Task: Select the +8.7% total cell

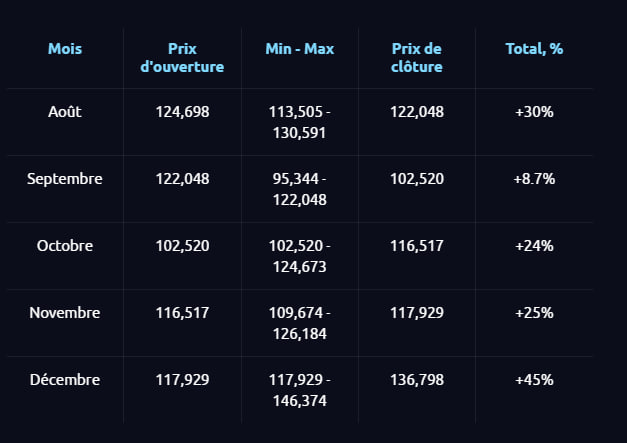Action: 534,179
